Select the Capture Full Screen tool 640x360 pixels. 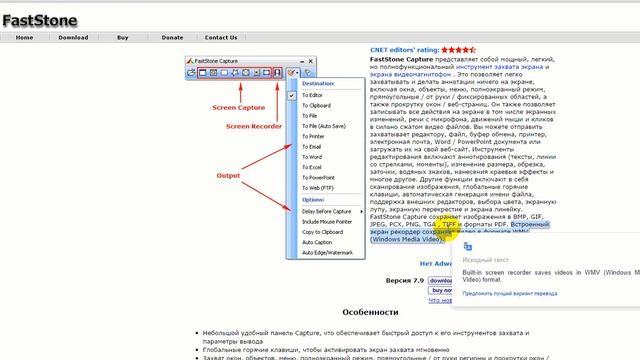(x=245, y=73)
